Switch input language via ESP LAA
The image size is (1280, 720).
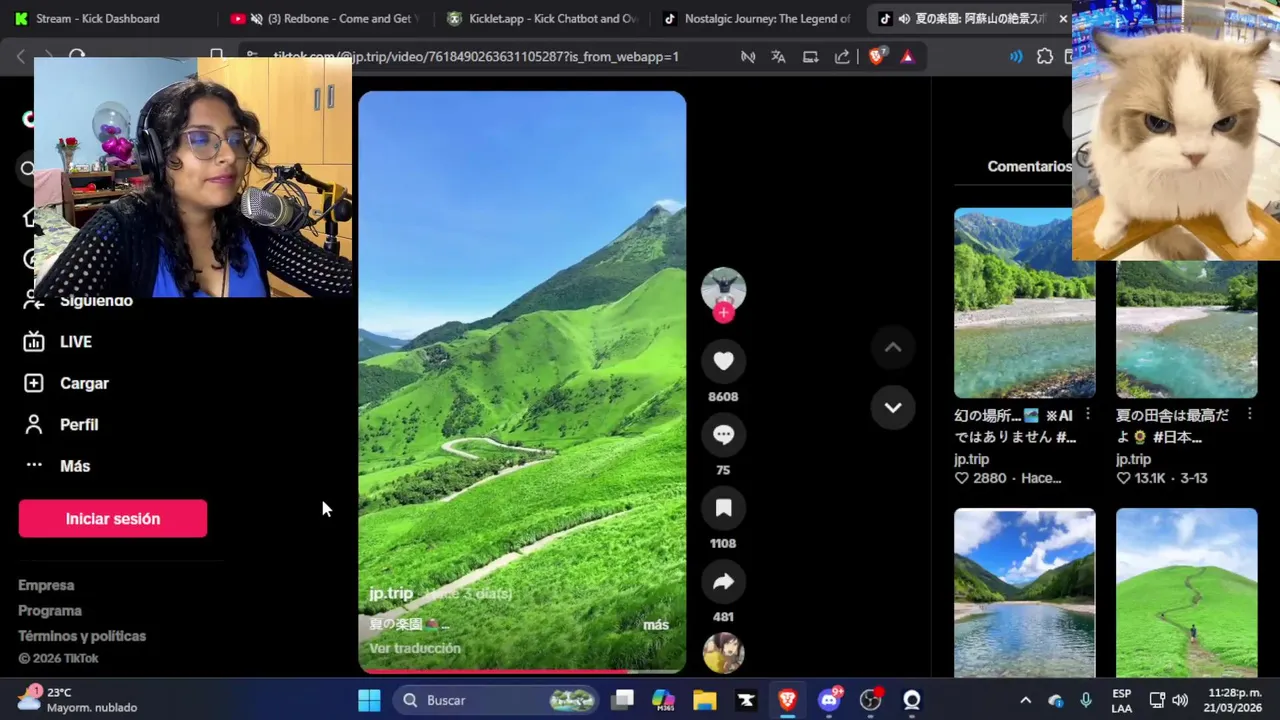click(1122, 700)
